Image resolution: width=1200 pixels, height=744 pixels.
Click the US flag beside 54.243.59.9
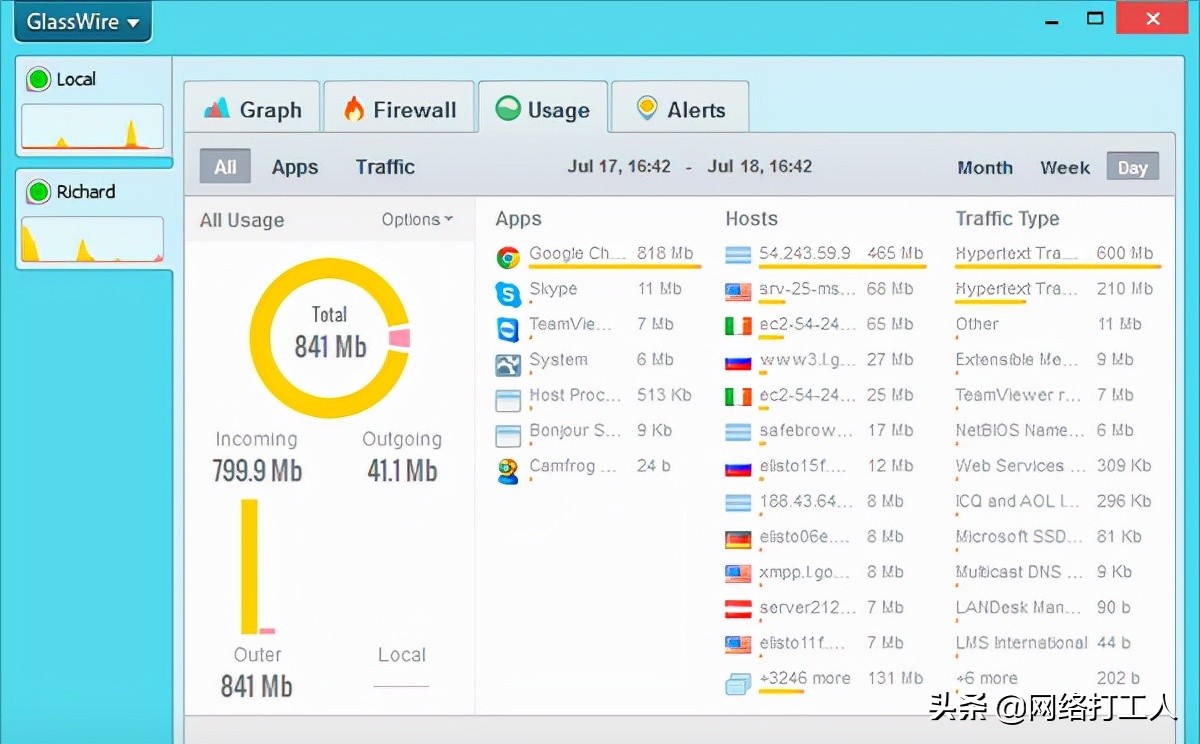coord(737,254)
